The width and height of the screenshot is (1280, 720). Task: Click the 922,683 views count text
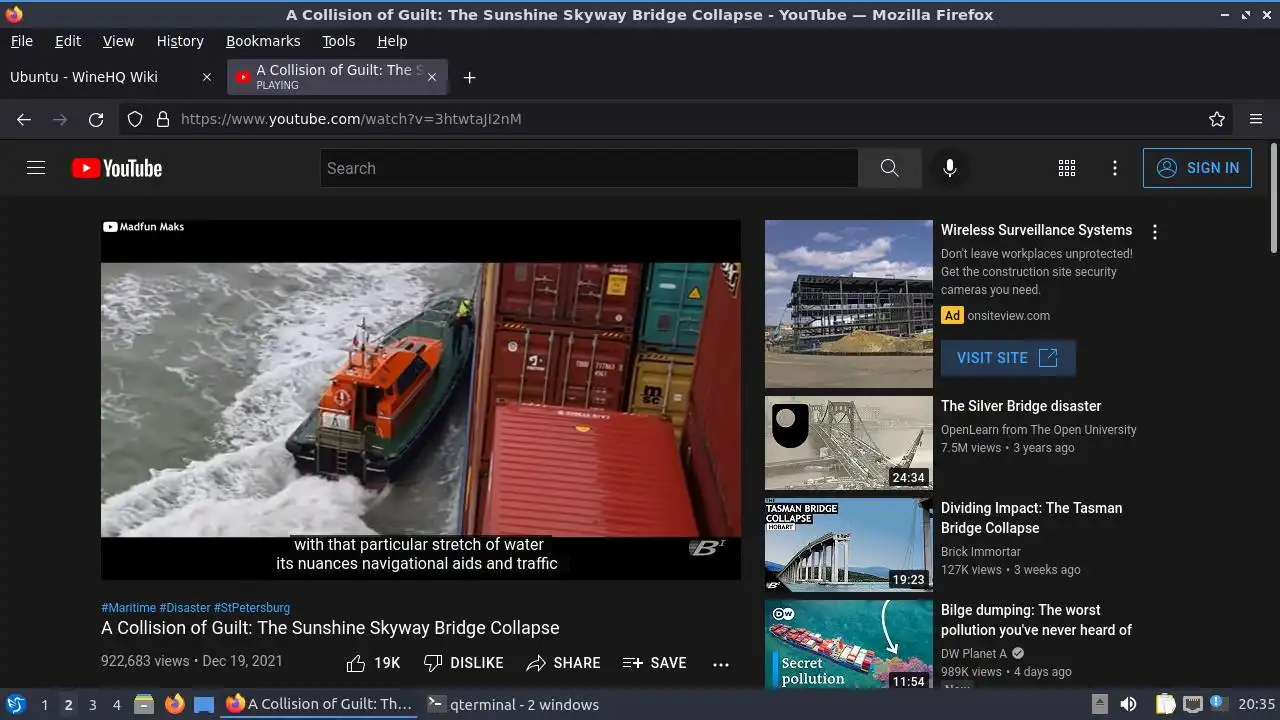(x=145, y=661)
